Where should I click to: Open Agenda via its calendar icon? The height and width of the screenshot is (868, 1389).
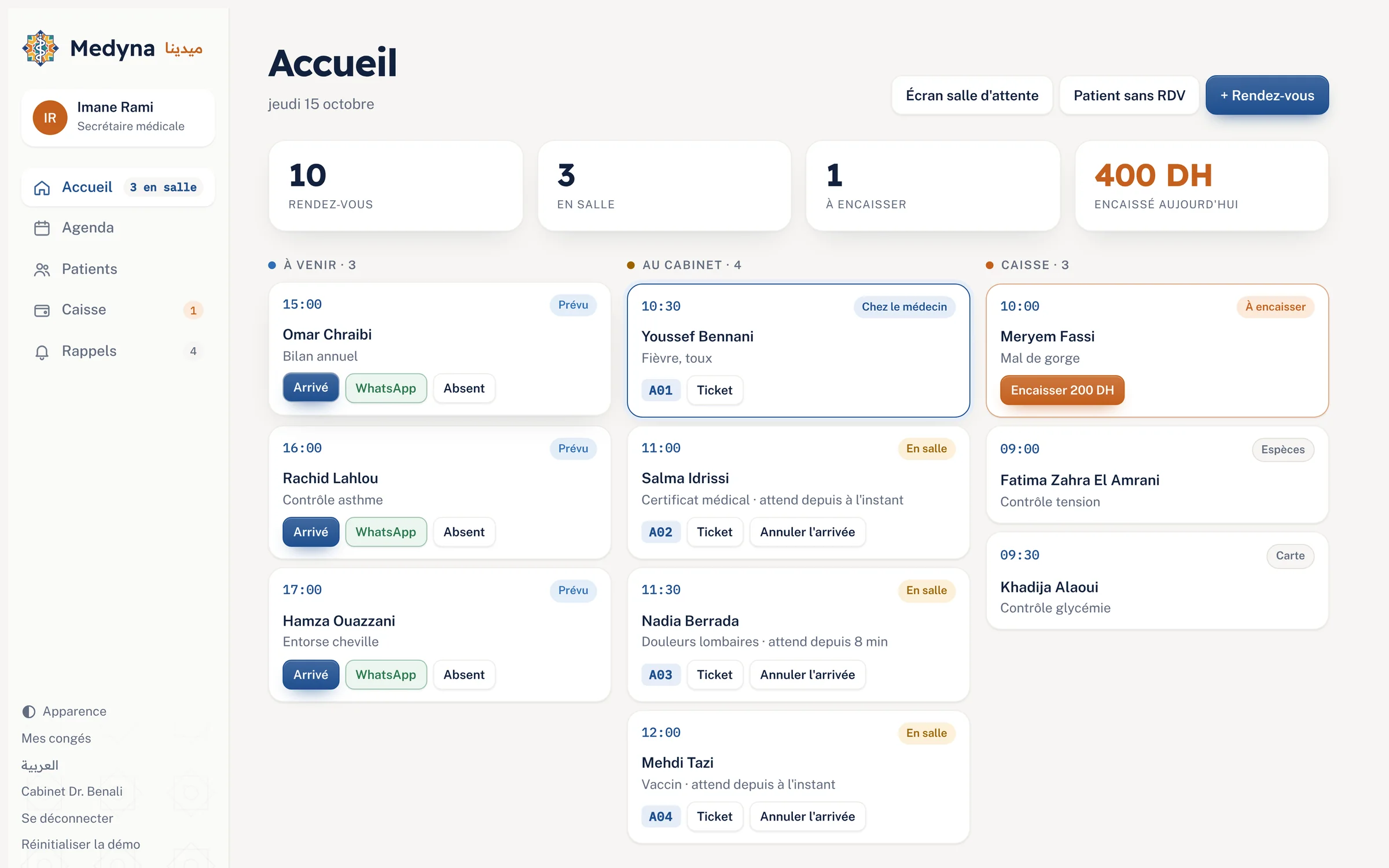click(x=42, y=228)
